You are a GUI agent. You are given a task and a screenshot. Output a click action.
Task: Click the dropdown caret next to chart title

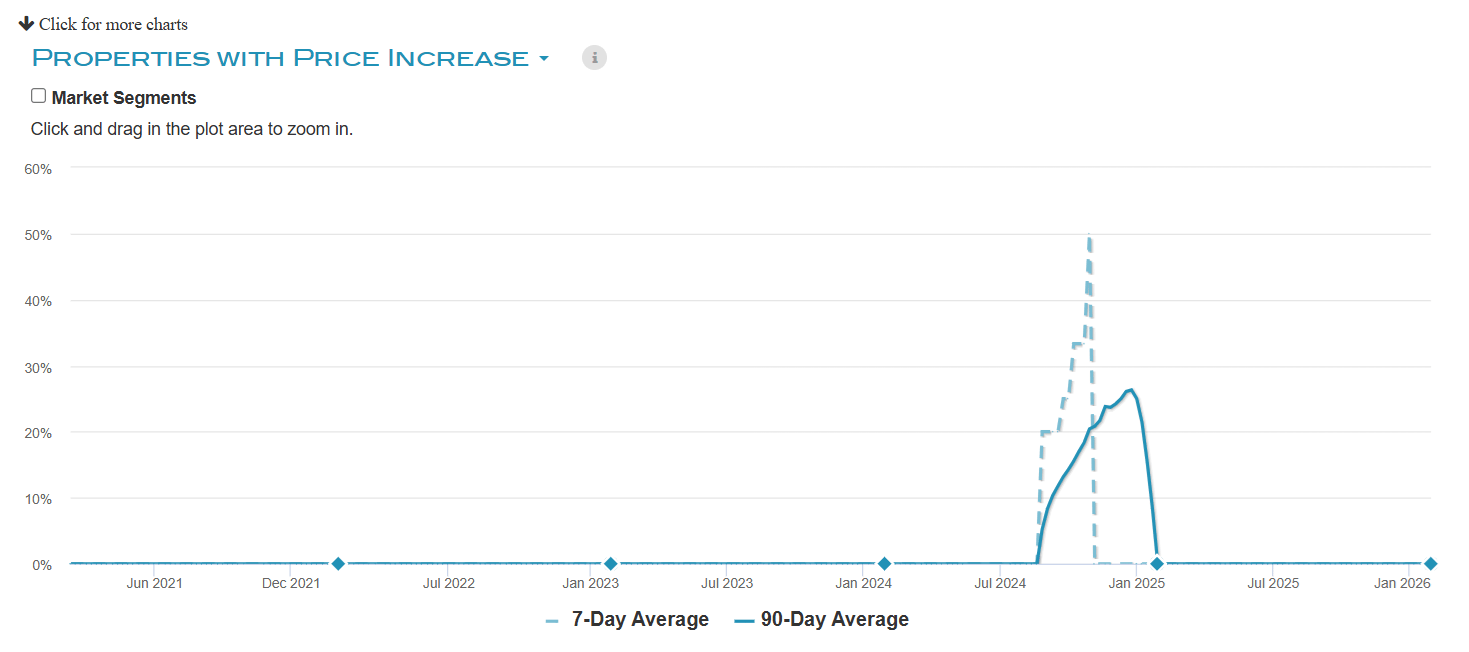544,59
